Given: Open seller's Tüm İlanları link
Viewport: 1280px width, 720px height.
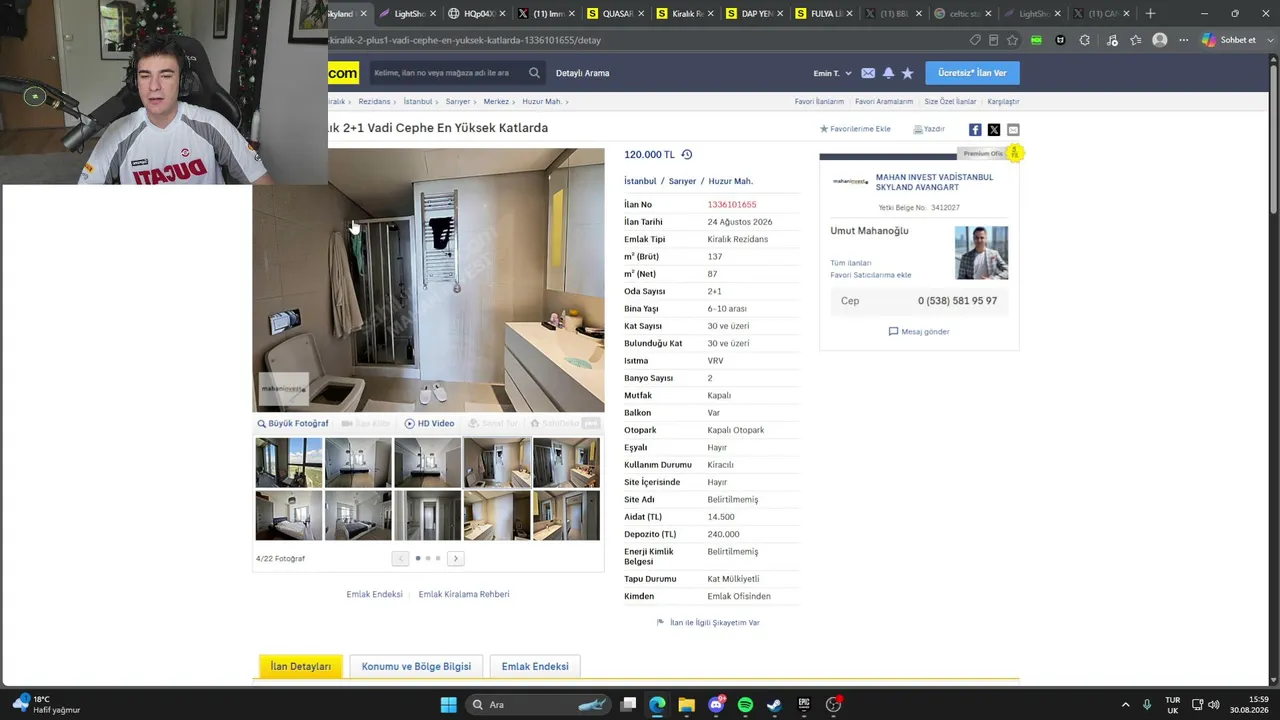Looking at the screenshot, I should [x=850, y=263].
